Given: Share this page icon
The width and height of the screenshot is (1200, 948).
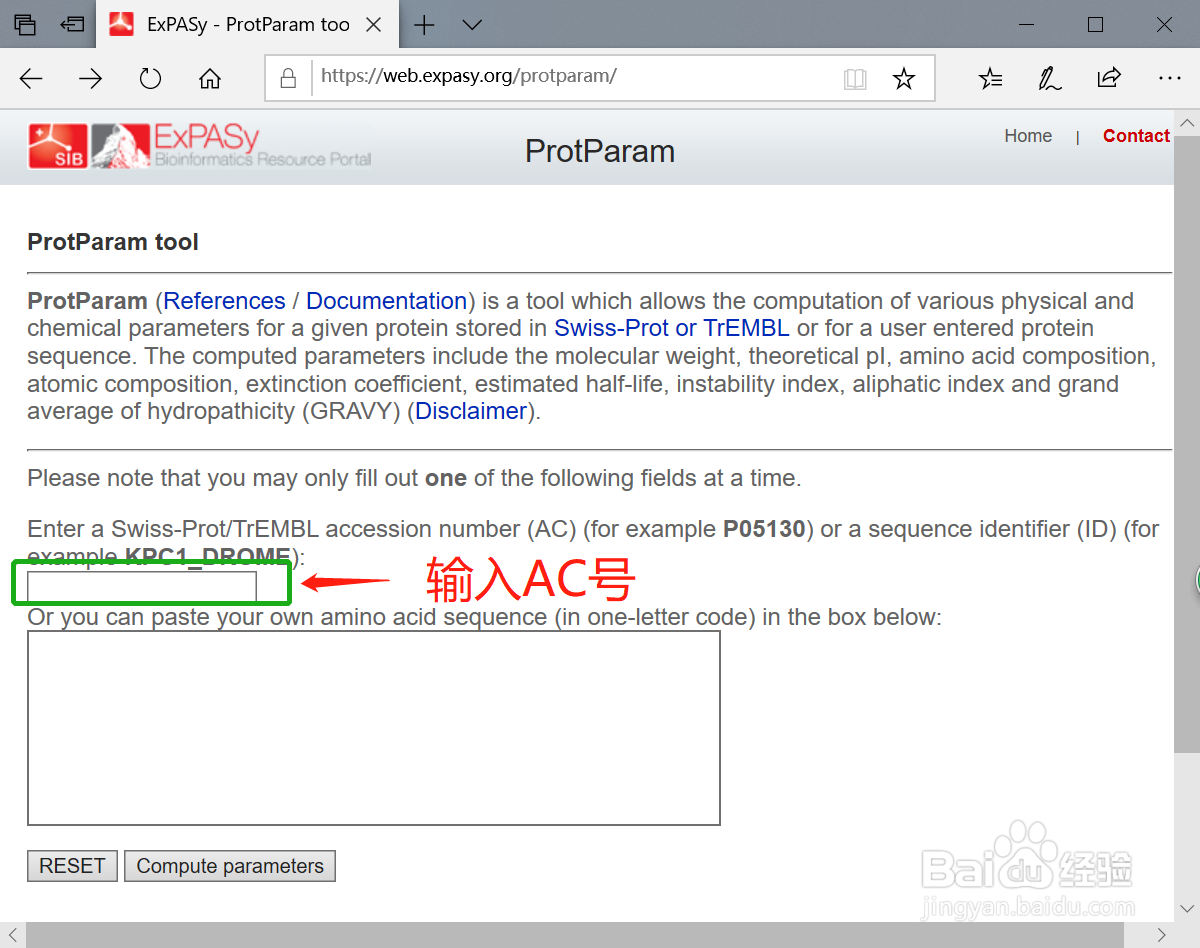Looking at the screenshot, I should (1109, 78).
